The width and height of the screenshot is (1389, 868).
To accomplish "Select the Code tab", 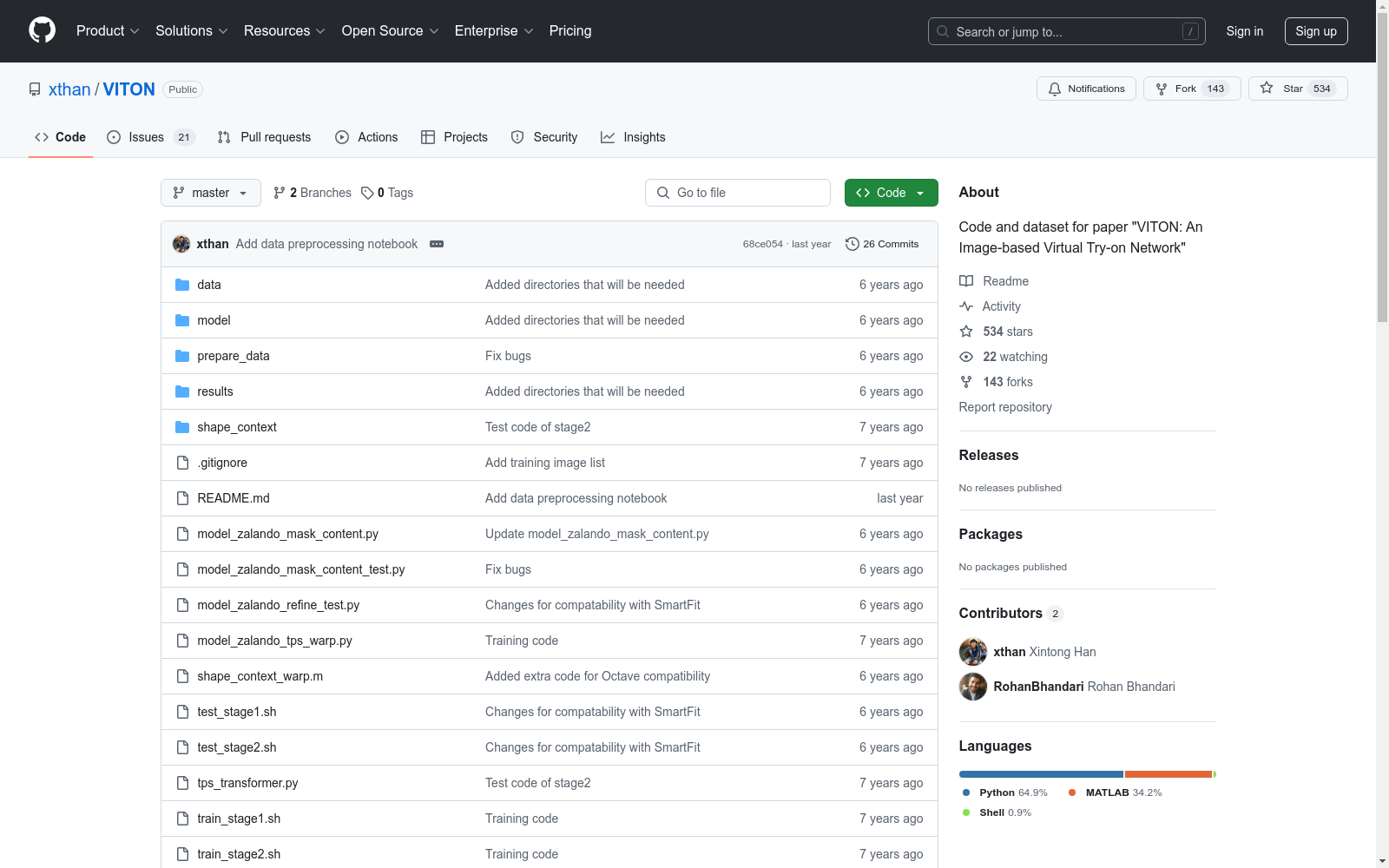I will pos(61,137).
